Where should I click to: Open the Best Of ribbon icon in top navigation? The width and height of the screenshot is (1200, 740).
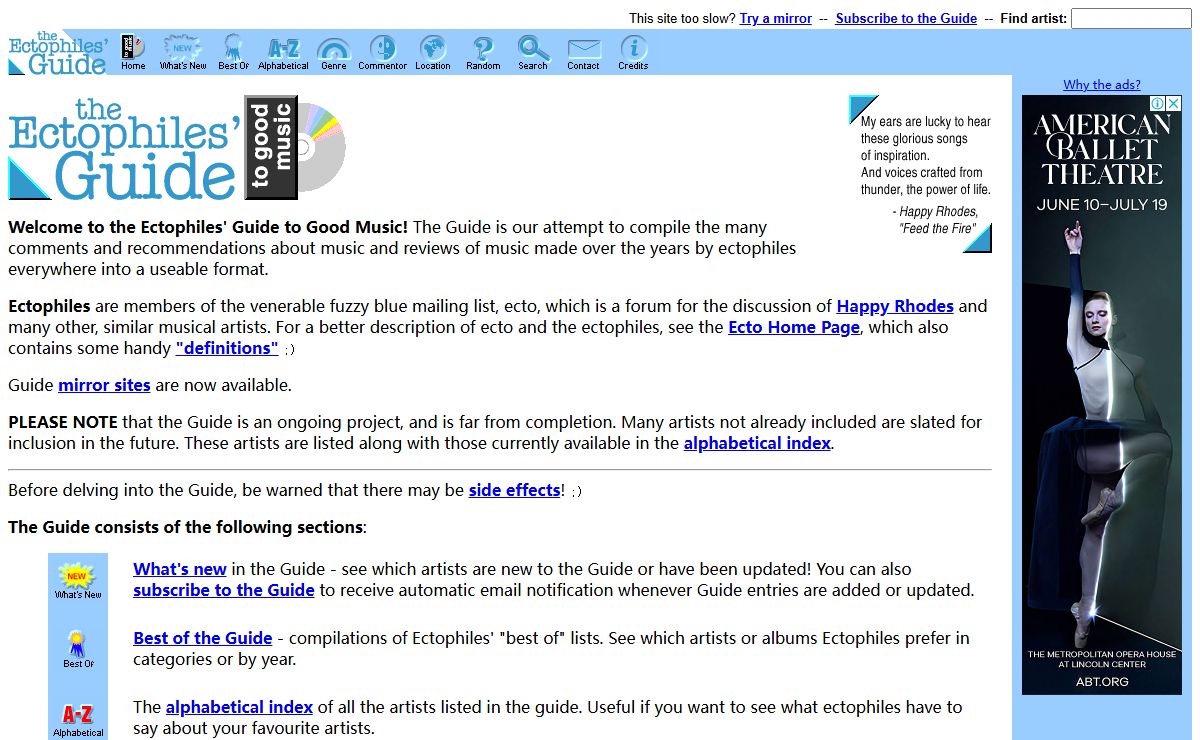pyautogui.click(x=233, y=53)
